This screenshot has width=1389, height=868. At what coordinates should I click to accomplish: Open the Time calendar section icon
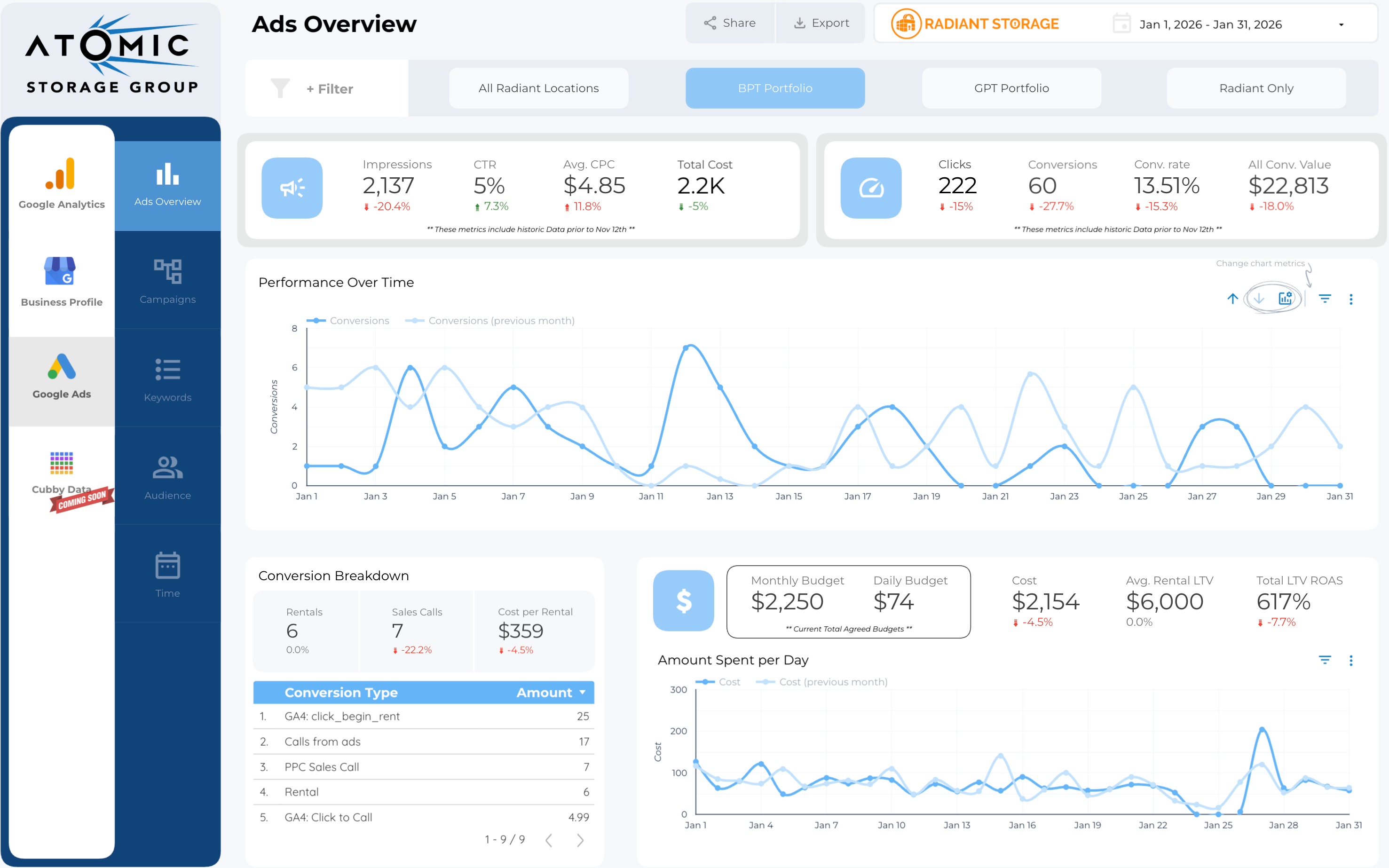pyautogui.click(x=167, y=566)
